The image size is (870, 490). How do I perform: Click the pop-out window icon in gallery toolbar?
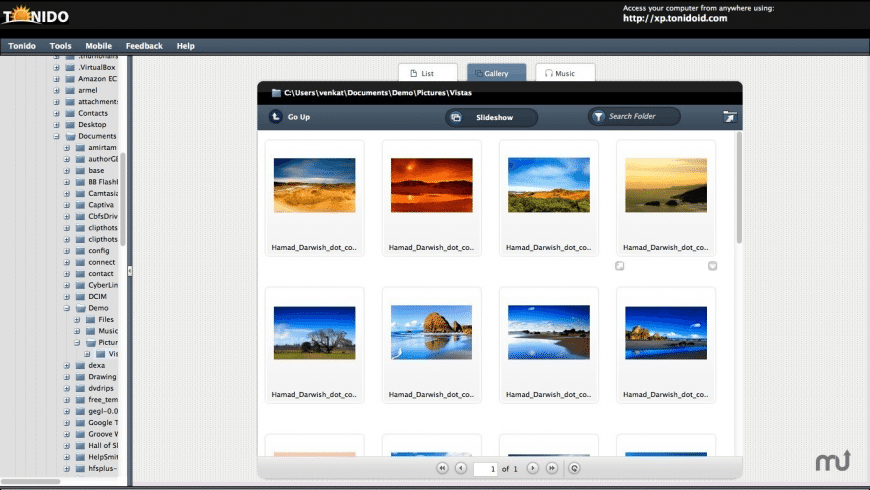pyautogui.click(x=730, y=117)
